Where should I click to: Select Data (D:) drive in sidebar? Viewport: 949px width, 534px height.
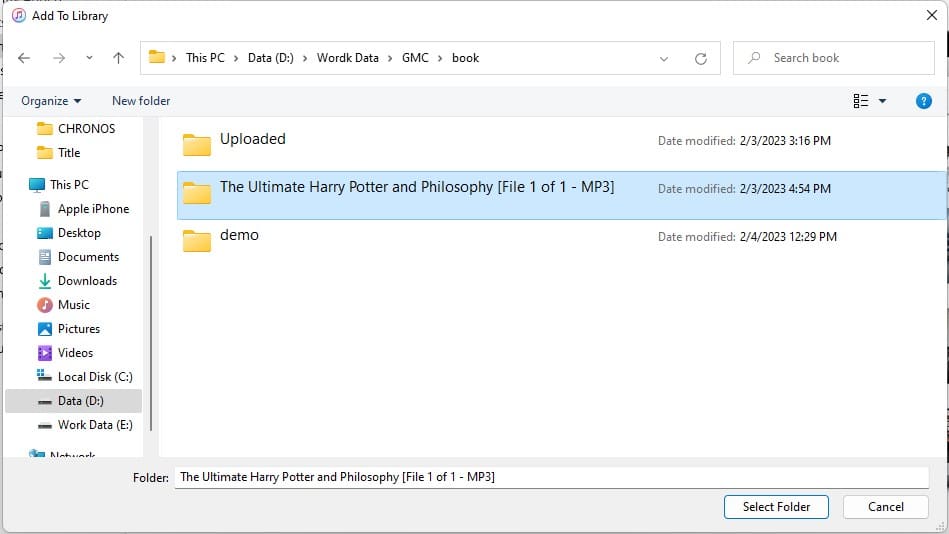pyautogui.click(x=73, y=401)
